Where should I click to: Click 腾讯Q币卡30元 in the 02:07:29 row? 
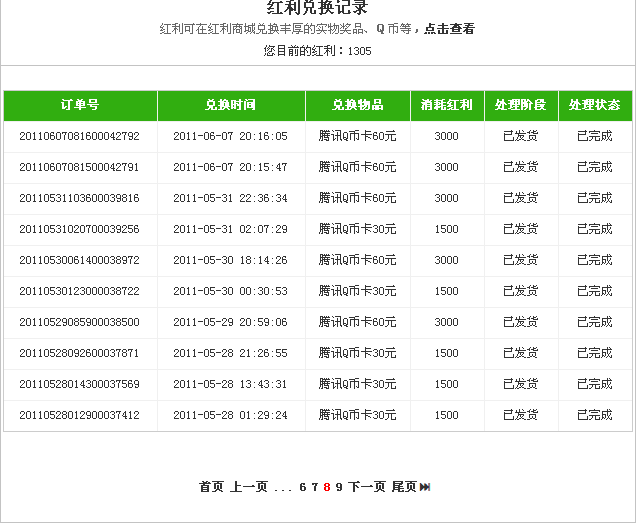pyautogui.click(x=358, y=229)
